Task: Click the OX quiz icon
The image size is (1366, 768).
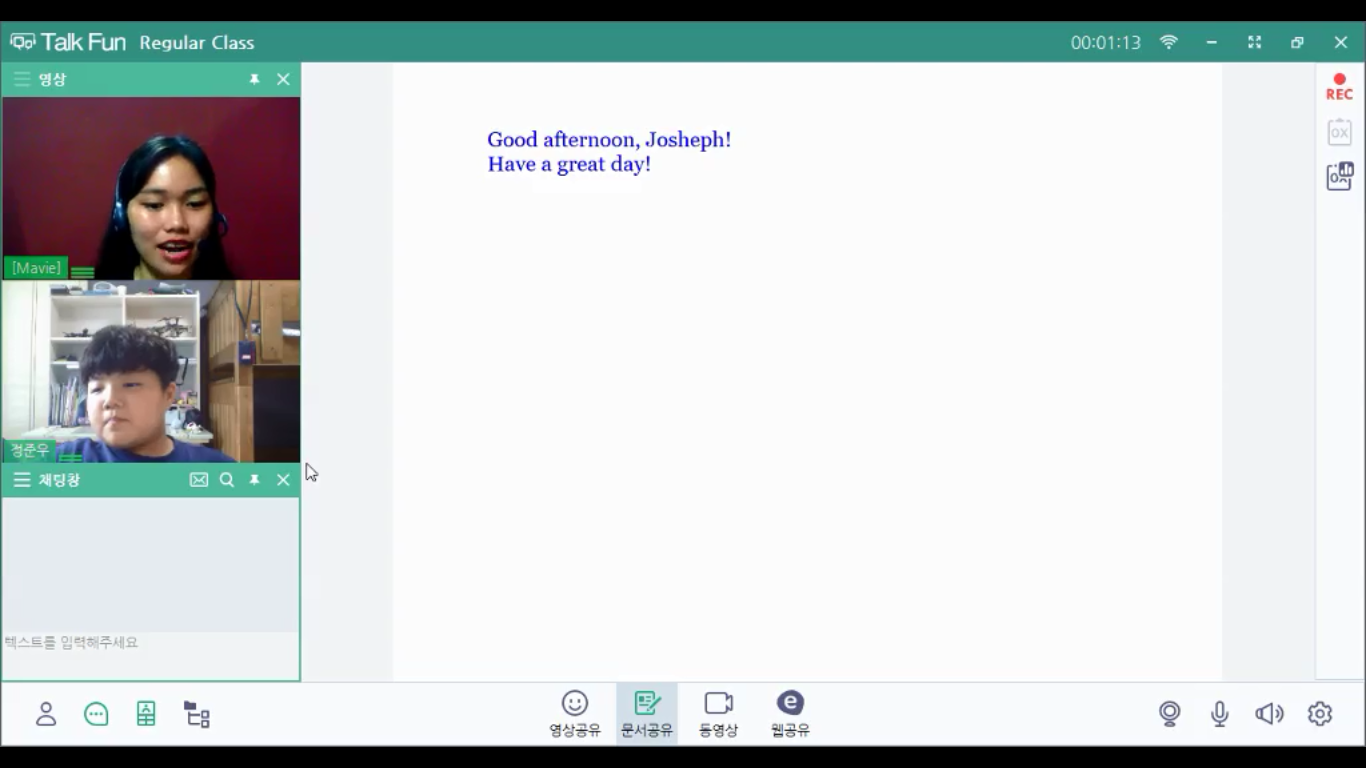Action: point(1339,132)
